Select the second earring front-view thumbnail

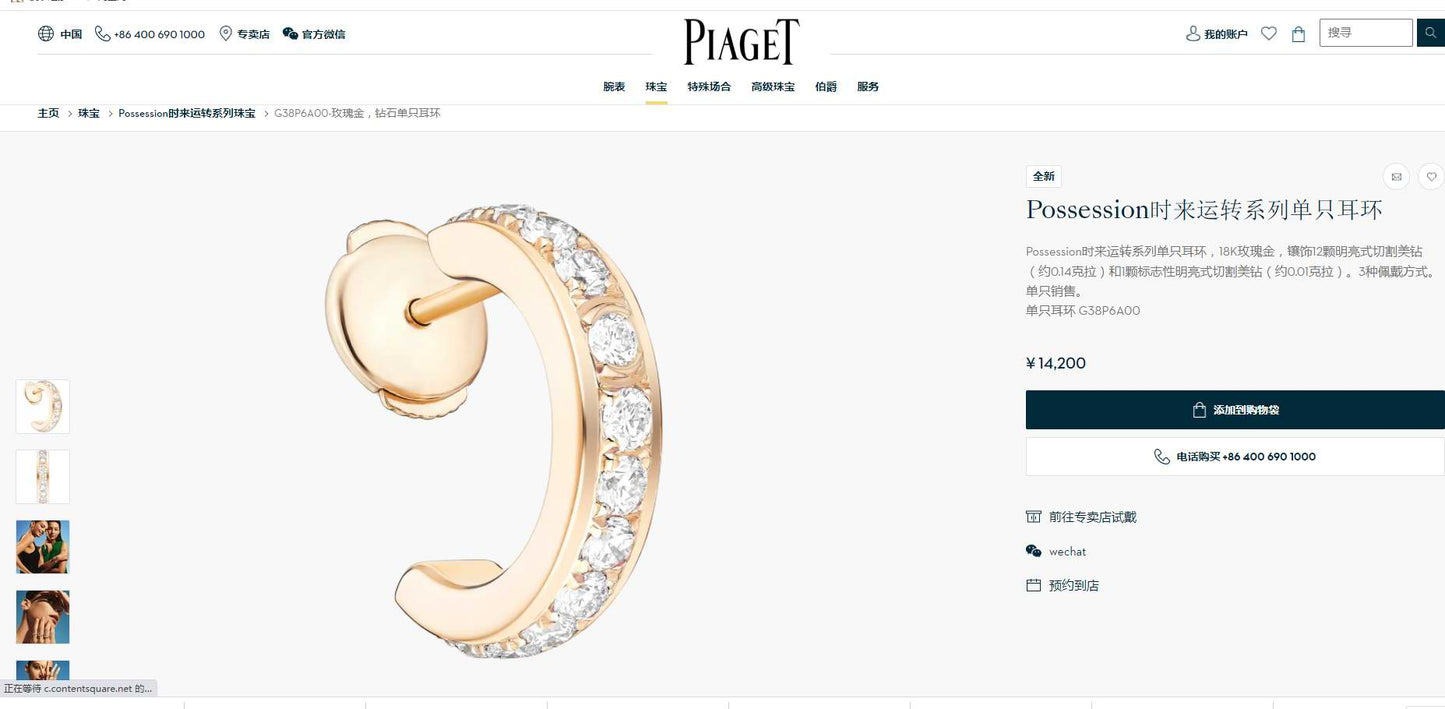(43, 477)
